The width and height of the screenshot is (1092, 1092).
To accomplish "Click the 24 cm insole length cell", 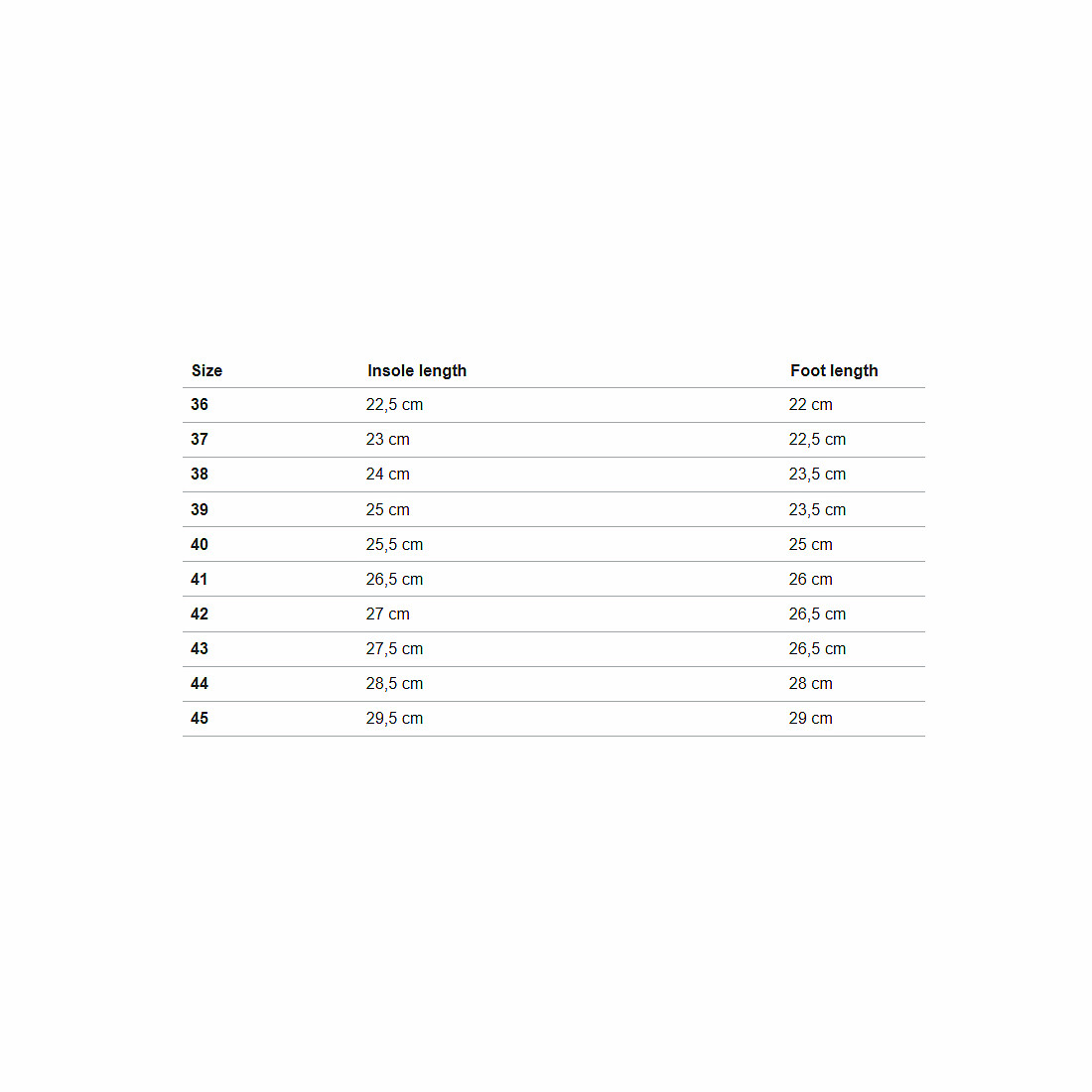I will coord(388,475).
